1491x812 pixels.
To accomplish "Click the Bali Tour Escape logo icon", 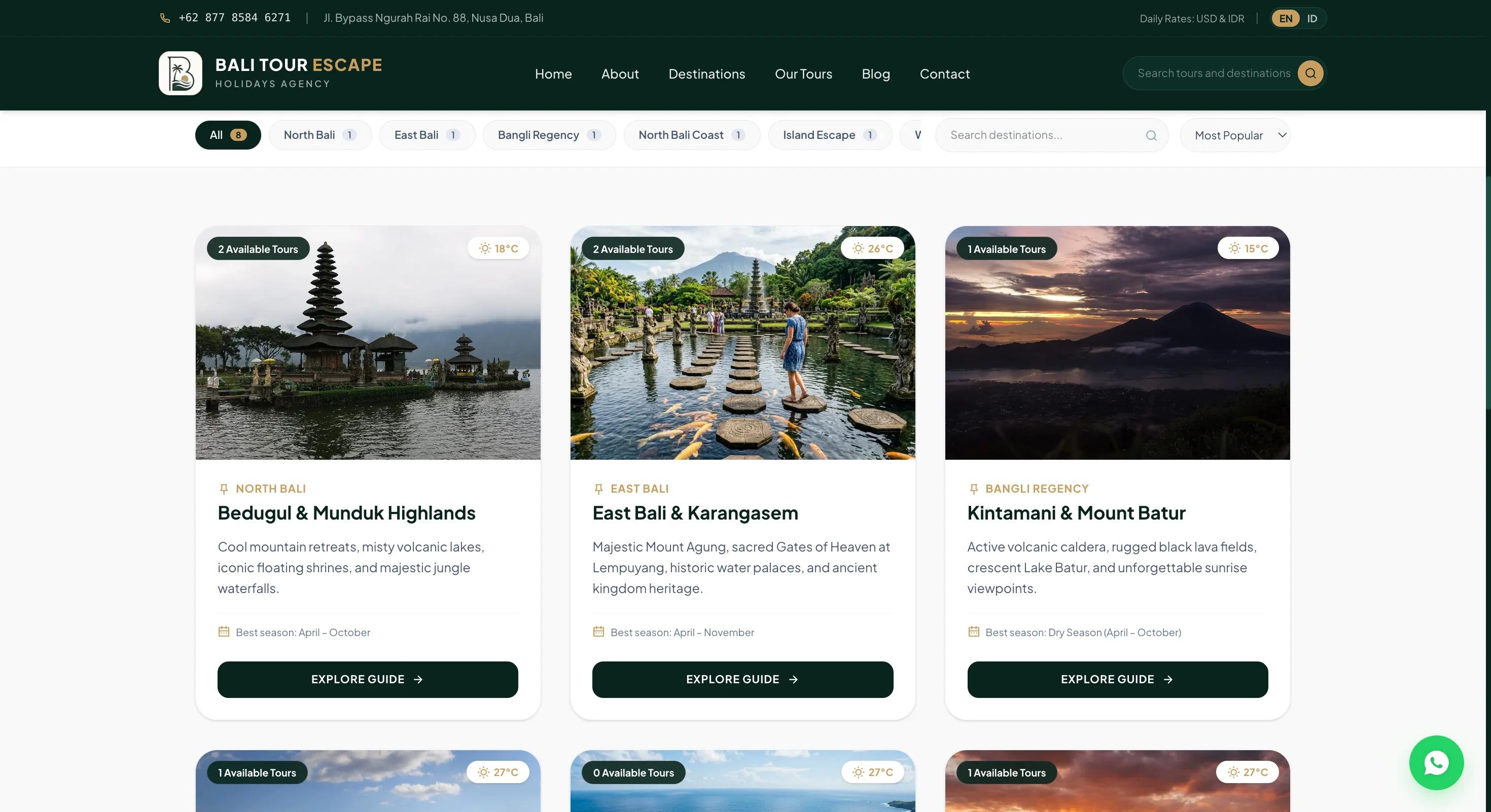I will (x=181, y=73).
